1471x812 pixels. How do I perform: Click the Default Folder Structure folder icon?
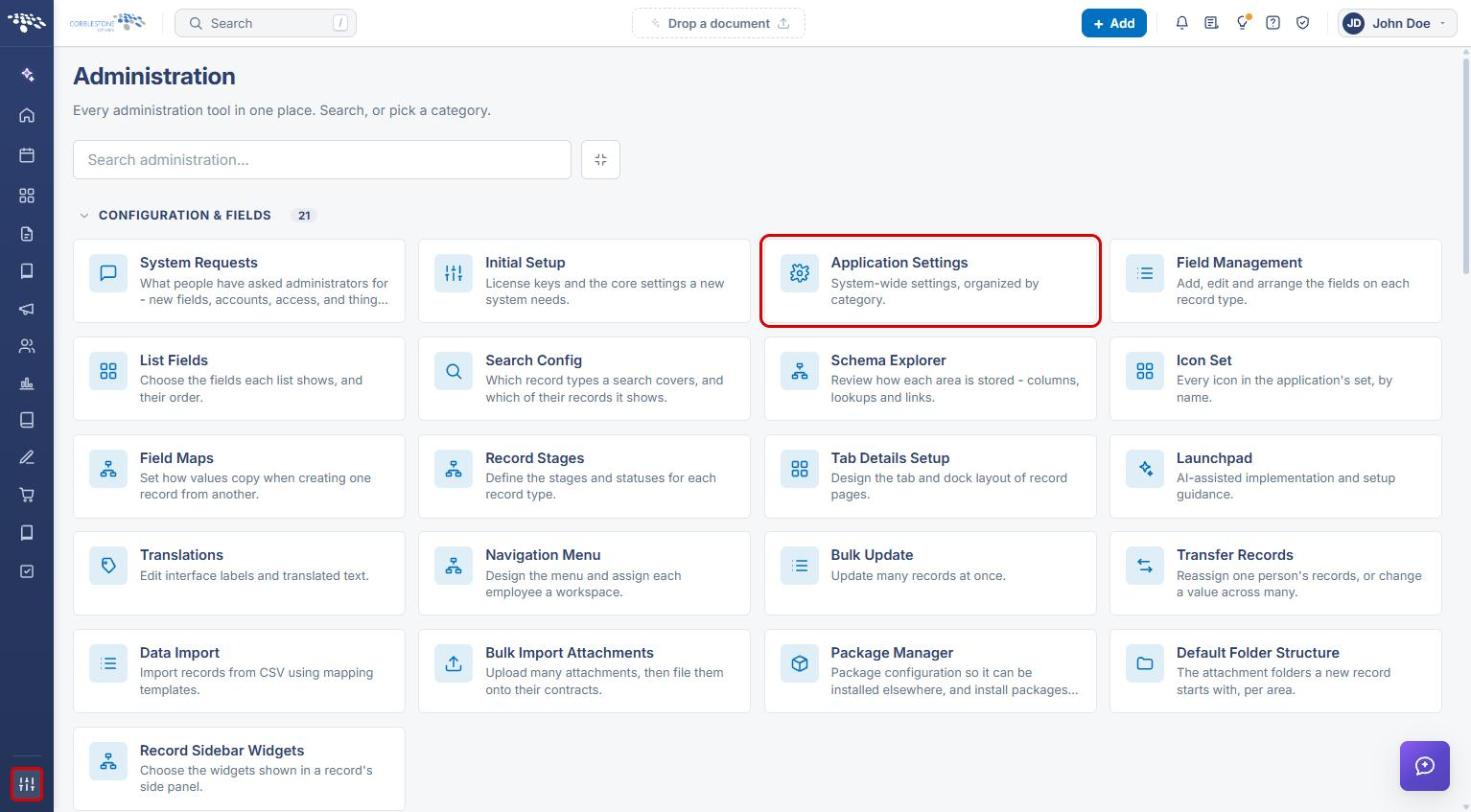(x=1145, y=663)
